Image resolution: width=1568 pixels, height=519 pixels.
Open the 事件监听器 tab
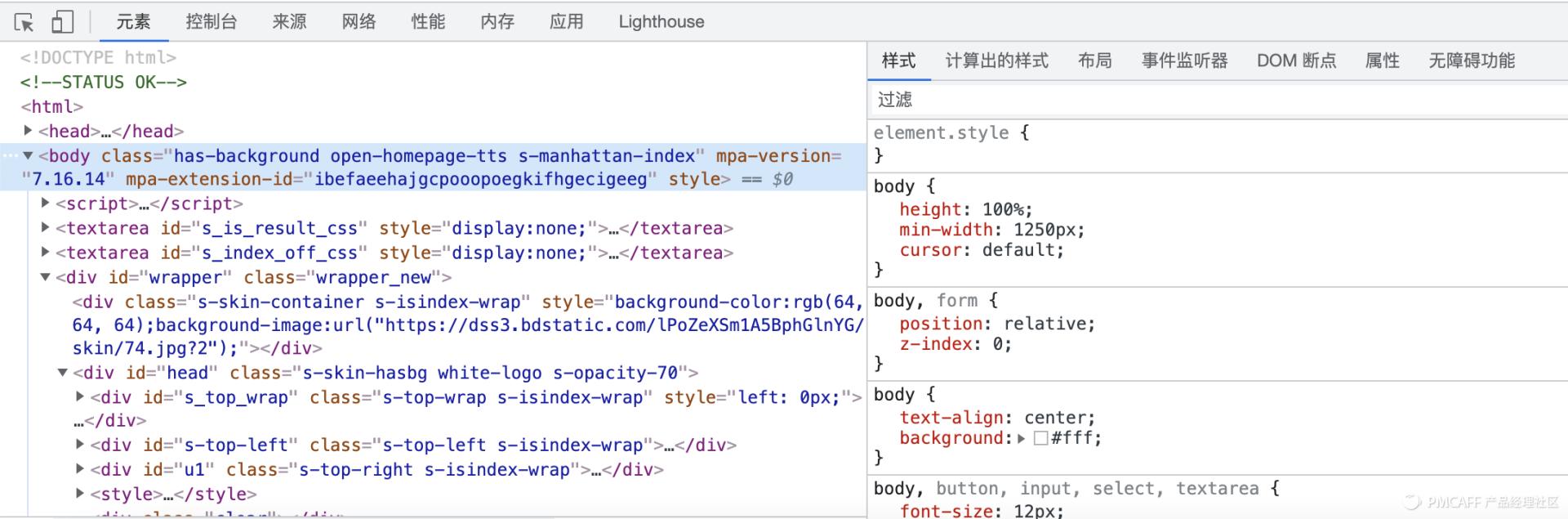(1184, 60)
